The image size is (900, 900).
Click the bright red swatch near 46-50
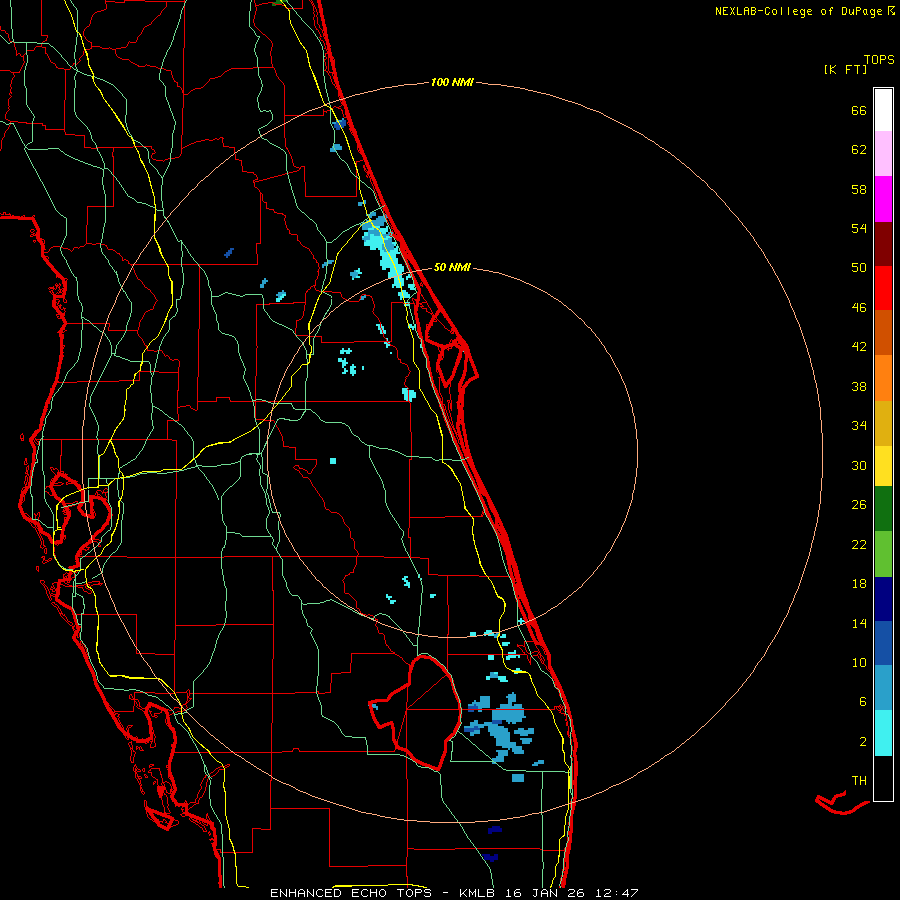(x=883, y=288)
